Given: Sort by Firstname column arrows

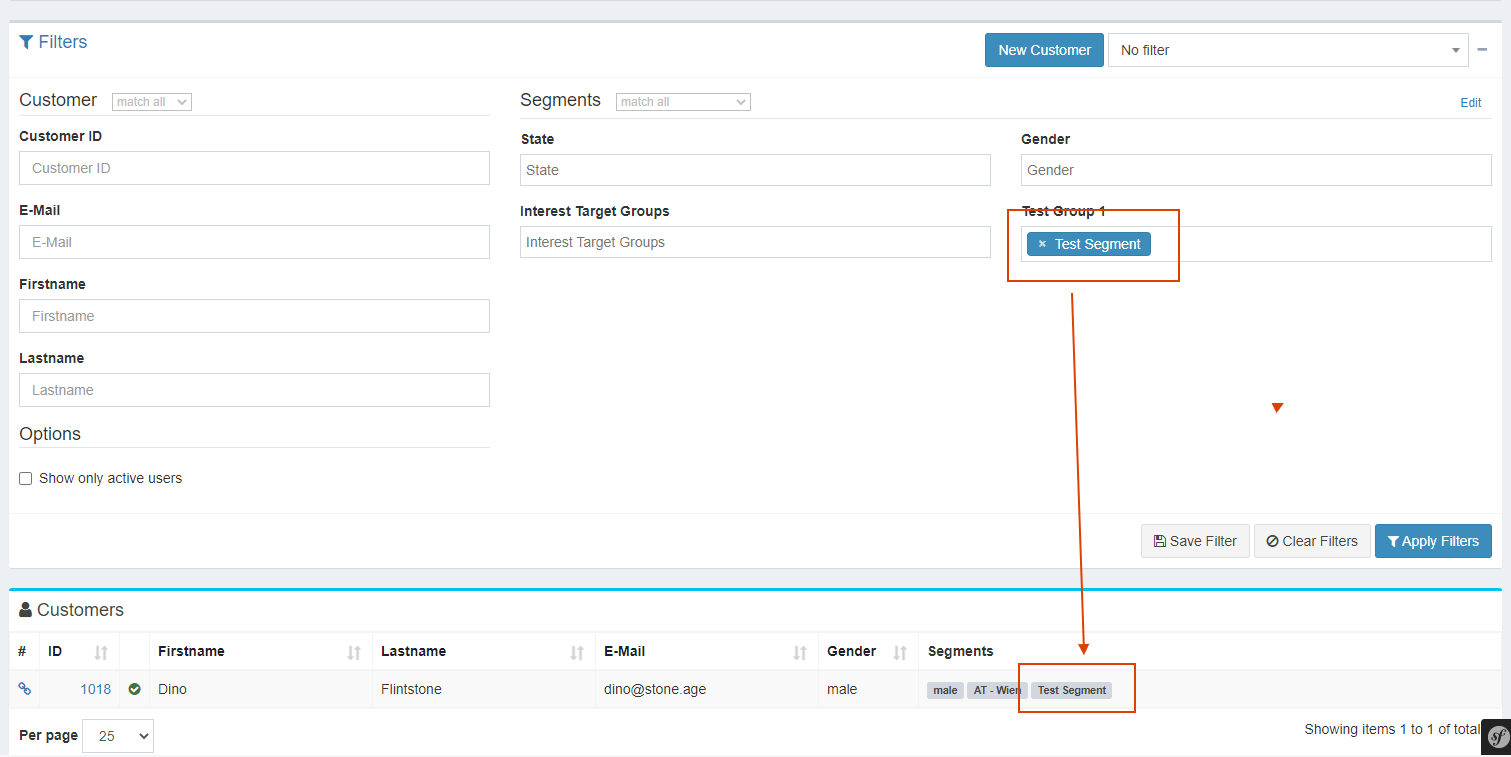Looking at the screenshot, I should pos(354,652).
